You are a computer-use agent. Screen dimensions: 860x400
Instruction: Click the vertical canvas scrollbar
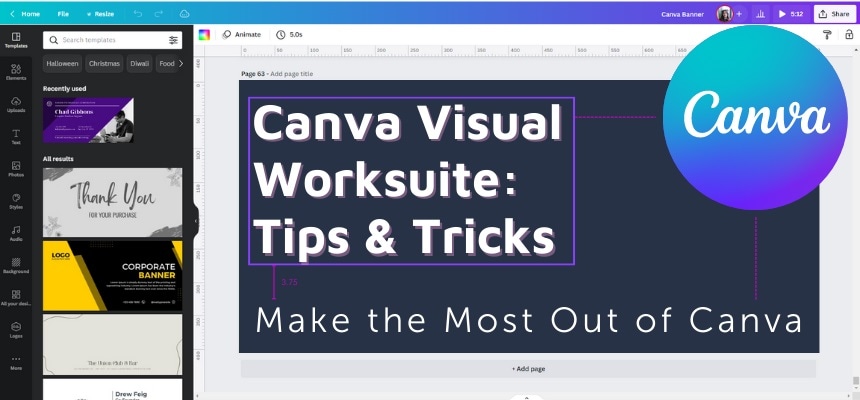pos(855,381)
